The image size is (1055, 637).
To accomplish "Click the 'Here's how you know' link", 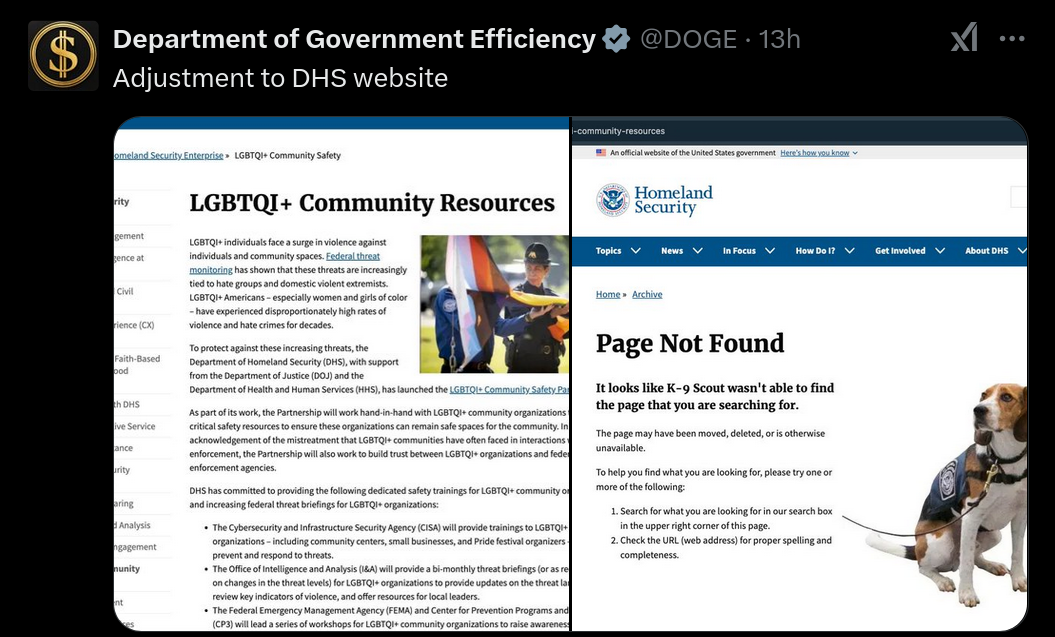I will [814, 153].
